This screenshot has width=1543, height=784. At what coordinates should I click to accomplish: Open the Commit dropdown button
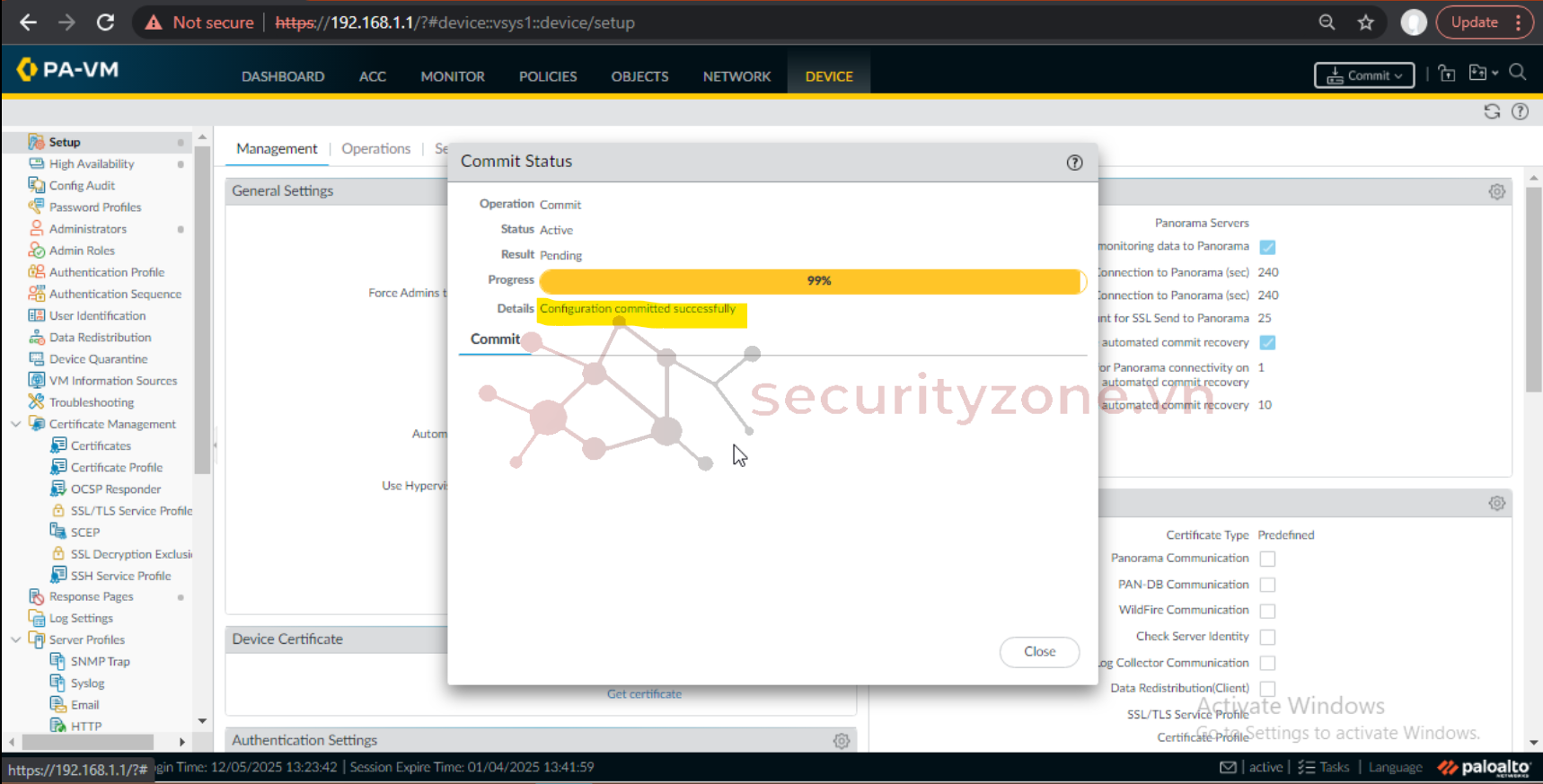1363,75
